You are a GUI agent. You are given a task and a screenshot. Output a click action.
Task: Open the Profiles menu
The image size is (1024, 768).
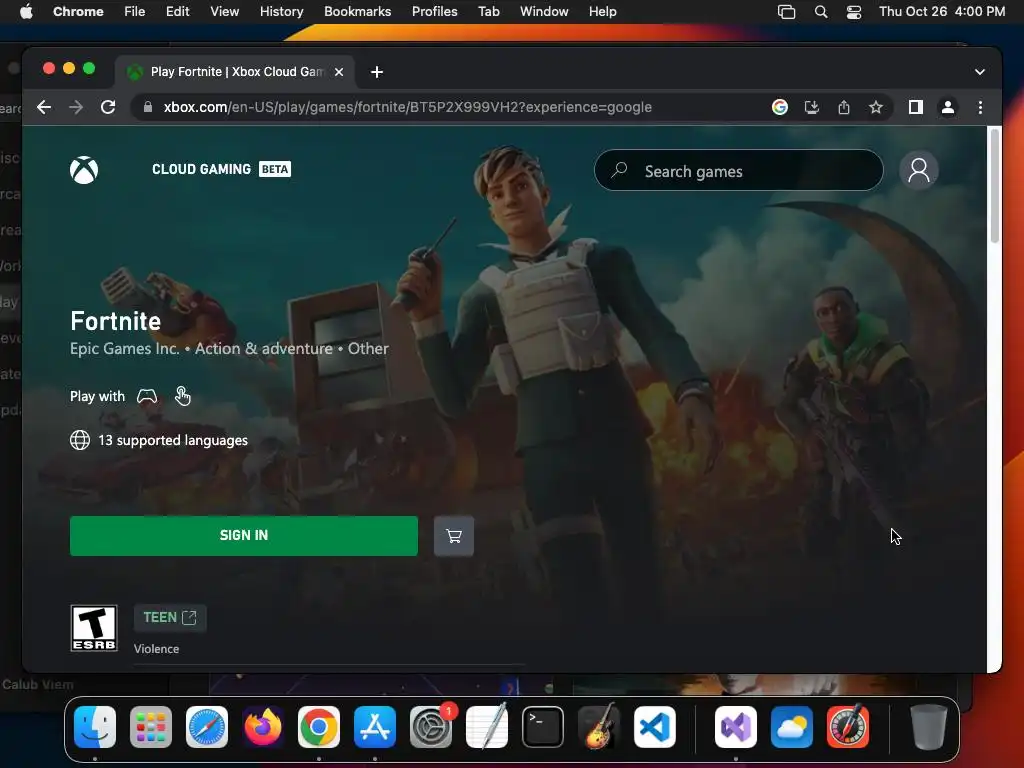434,11
